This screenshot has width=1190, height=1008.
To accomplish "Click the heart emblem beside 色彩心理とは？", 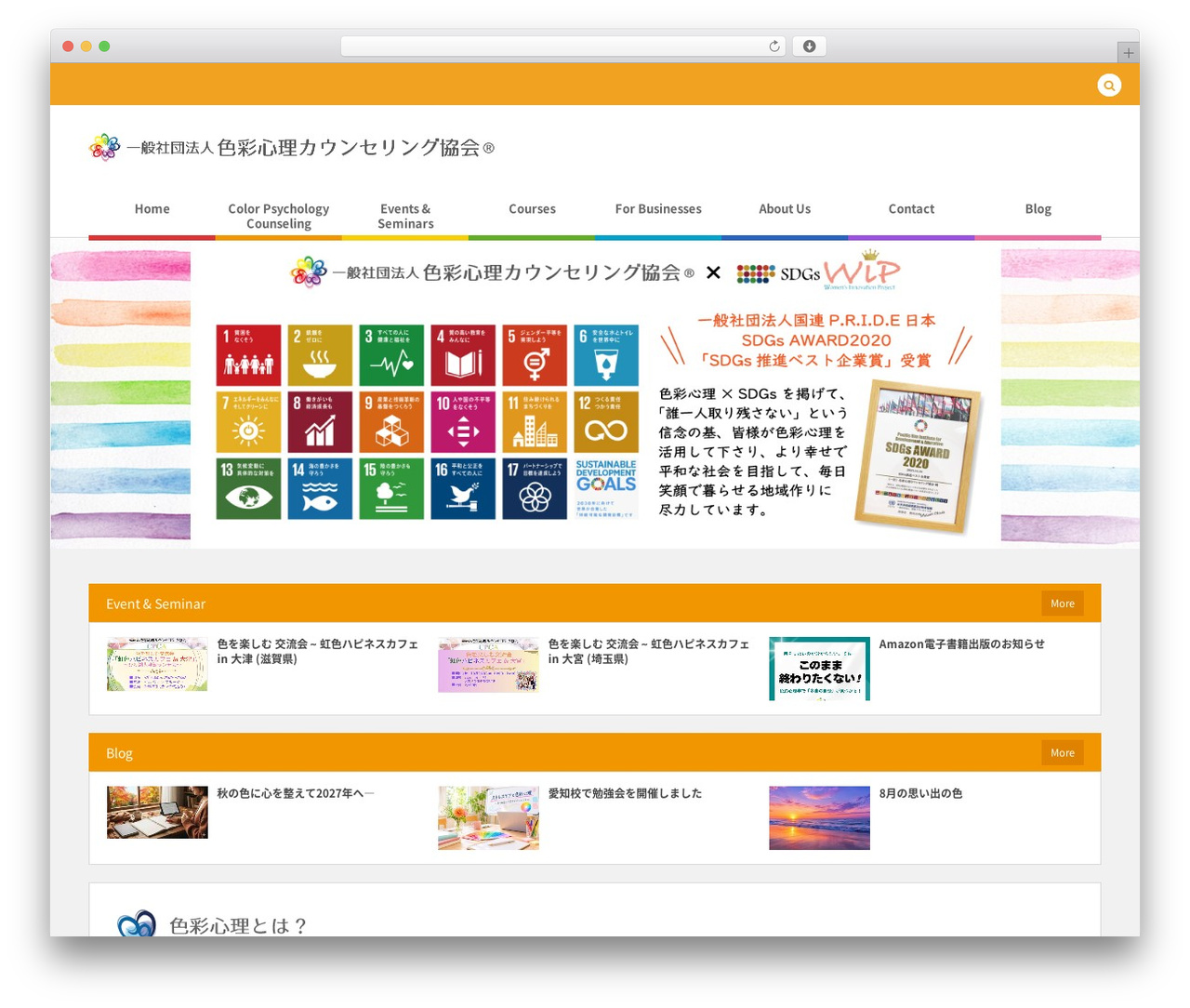I will point(137,924).
